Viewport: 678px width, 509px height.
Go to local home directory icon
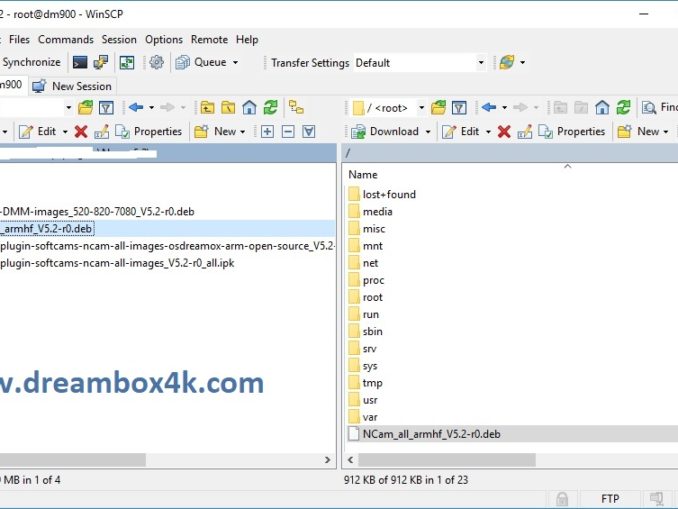[249, 107]
